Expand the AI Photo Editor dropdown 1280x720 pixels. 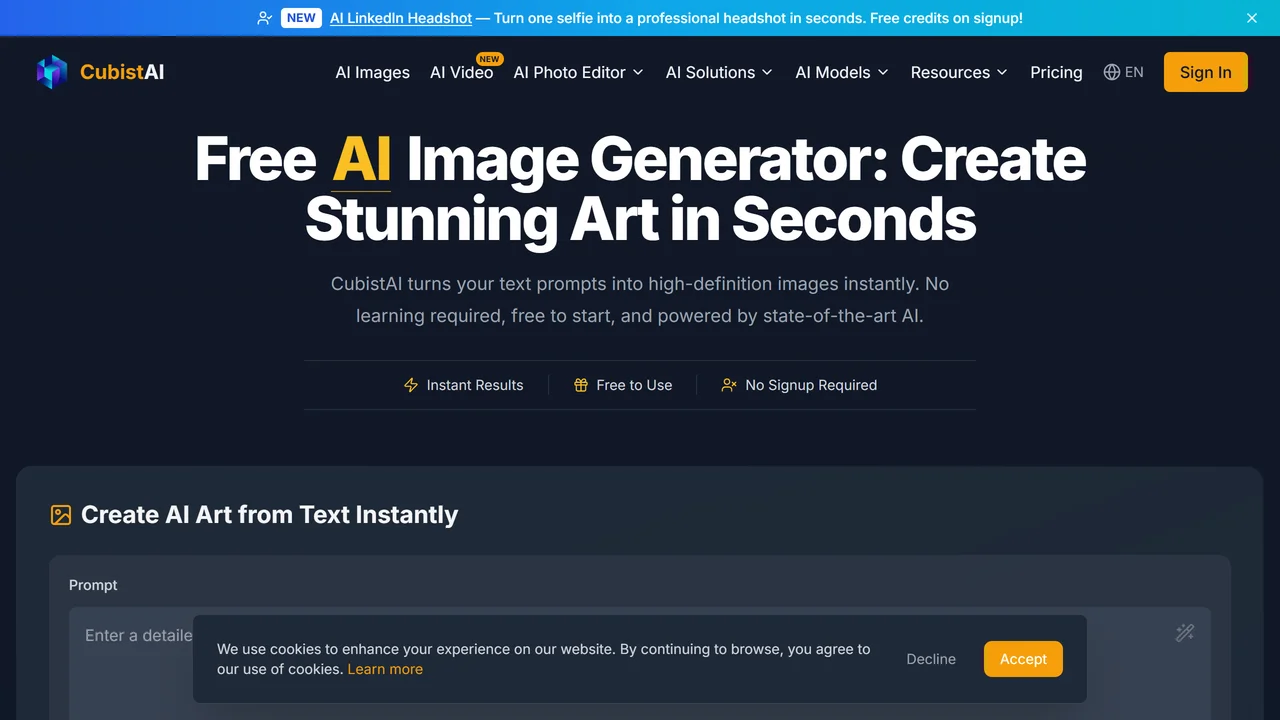579,72
